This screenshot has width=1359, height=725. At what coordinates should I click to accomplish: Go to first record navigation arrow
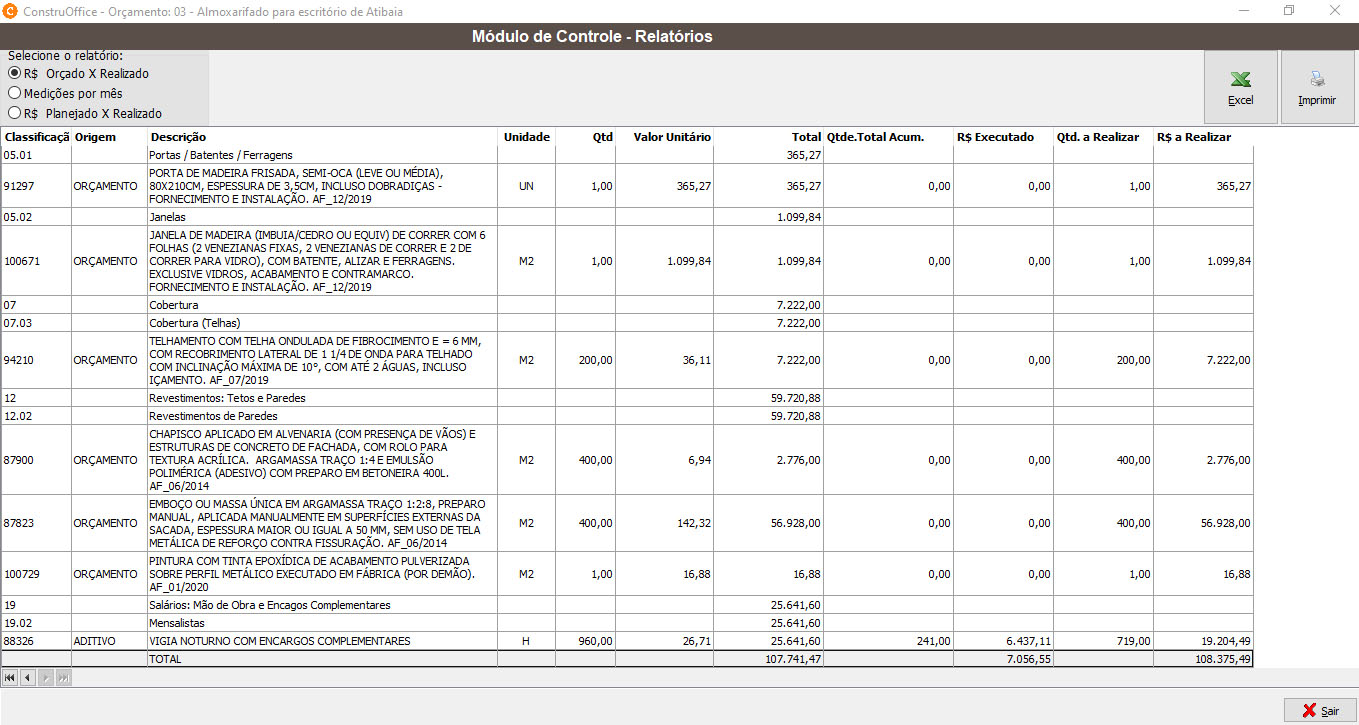coord(10,678)
